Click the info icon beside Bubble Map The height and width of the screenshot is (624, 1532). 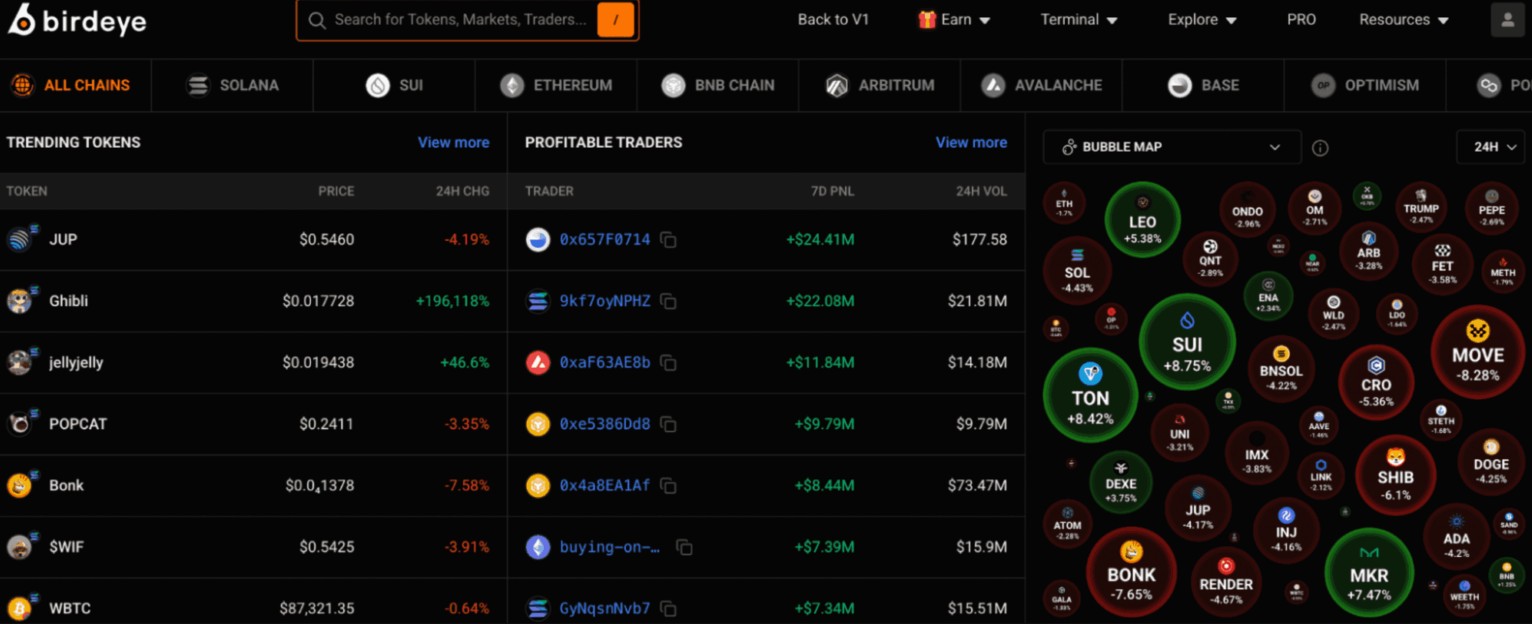(x=1320, y=147)
